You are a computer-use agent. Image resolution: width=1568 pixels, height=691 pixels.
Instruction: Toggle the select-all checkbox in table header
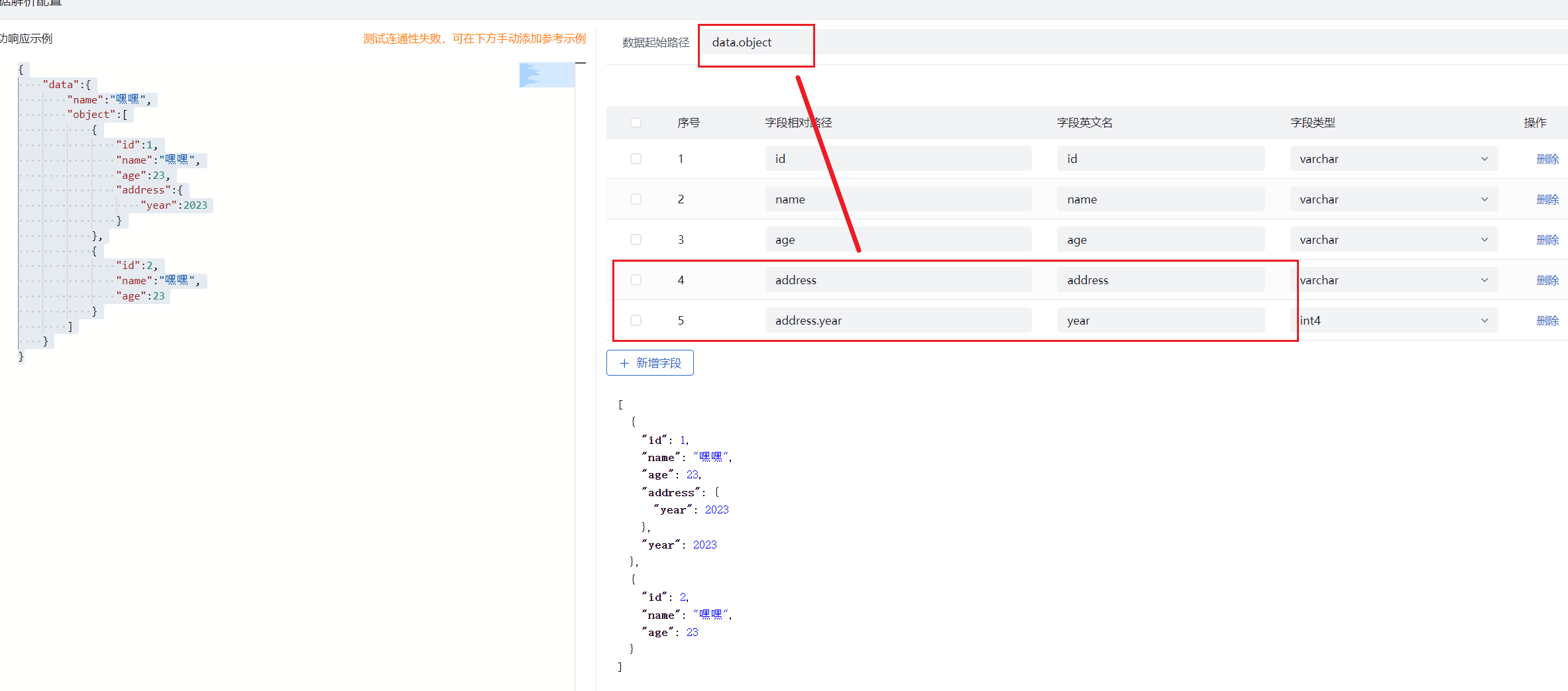(x=636, y=123)
